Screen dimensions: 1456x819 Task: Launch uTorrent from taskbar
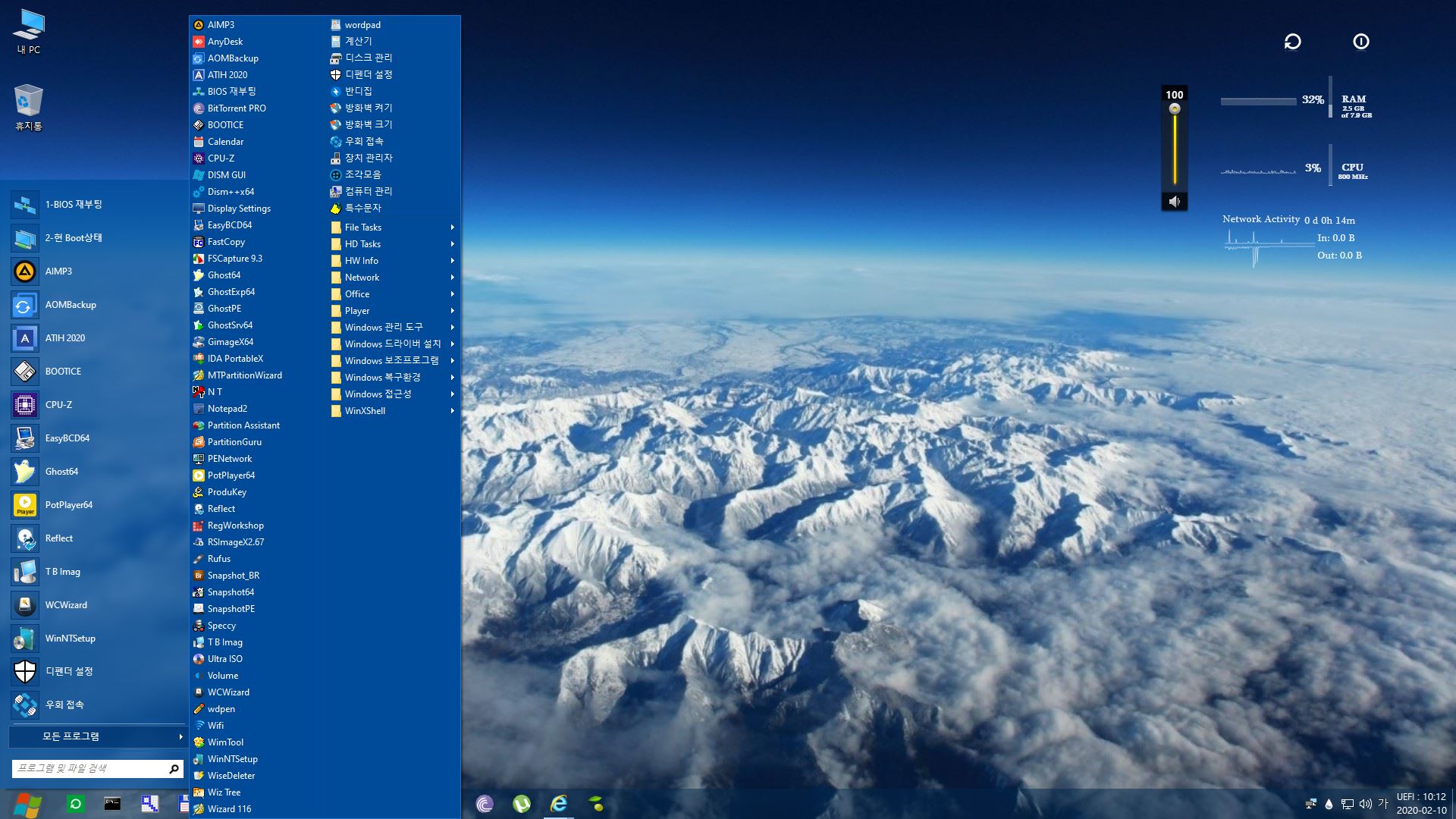pyautogui.click(x=522, y=804)
